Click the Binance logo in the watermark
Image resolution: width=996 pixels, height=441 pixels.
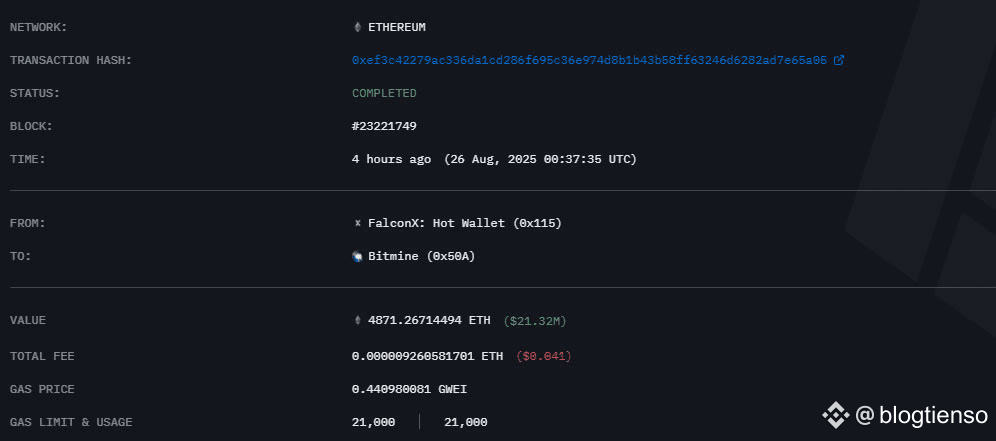click(x=835, y=416)
